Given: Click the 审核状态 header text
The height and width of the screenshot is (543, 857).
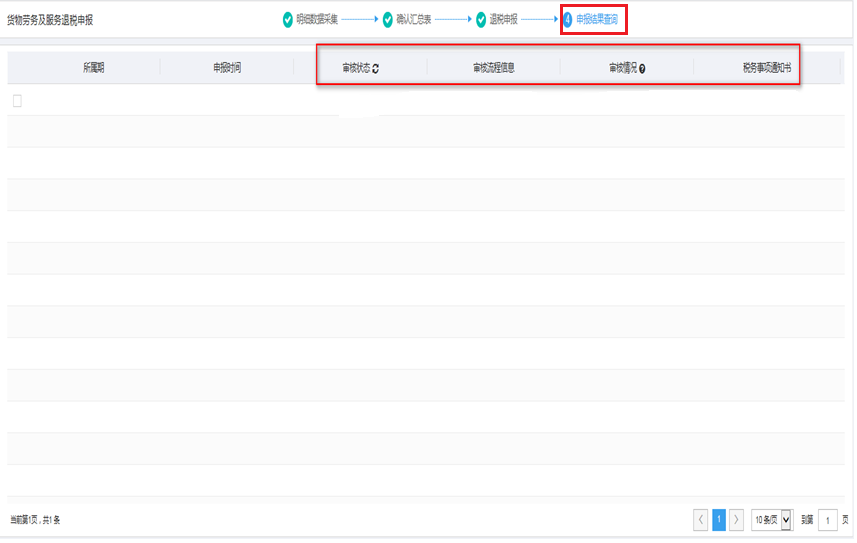Looking at the screenshot, I should click(355, 68).
